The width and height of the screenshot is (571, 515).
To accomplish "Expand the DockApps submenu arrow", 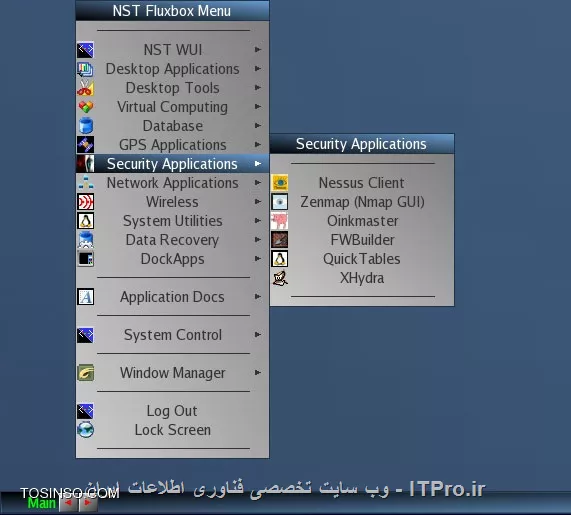I will pos(258,259).
